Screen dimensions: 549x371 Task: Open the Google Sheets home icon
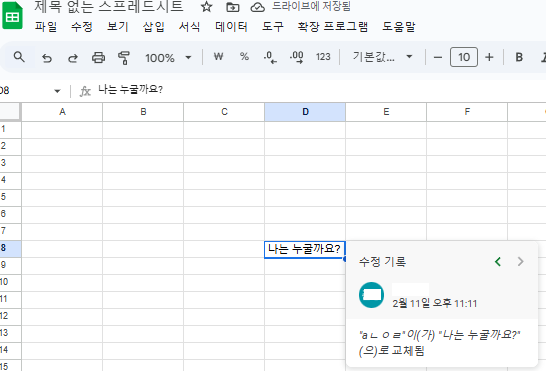point(12,16)
